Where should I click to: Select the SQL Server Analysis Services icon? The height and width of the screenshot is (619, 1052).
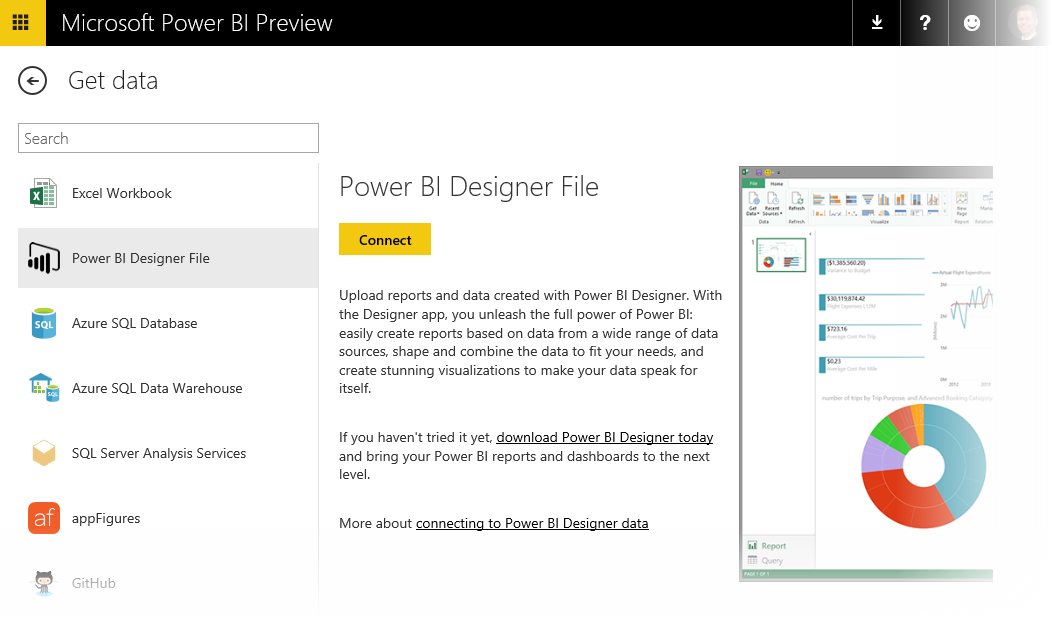[44, 453]
